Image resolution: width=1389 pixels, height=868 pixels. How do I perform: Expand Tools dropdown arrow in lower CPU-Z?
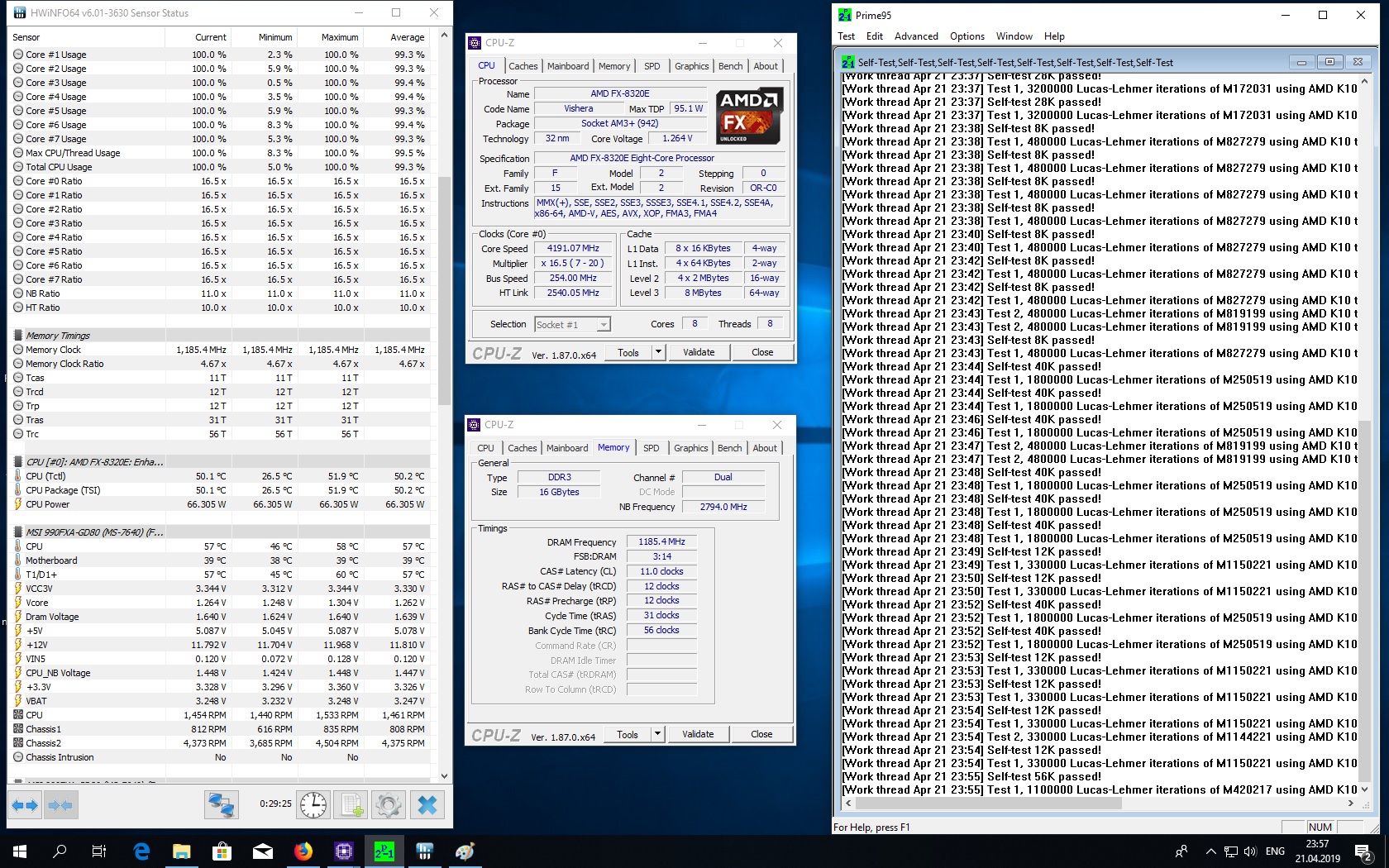coord(657,734)
